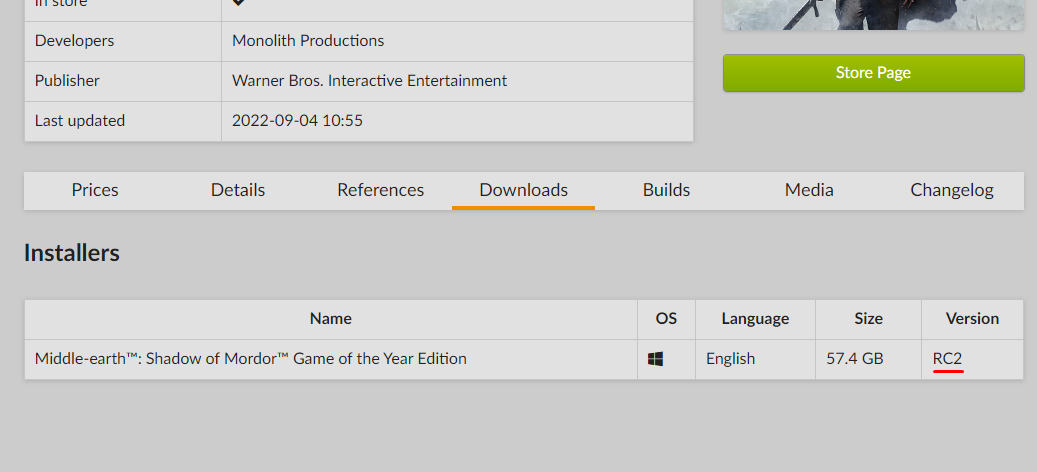Click Warner Bros. Interactive Entertainment publisher
The image size is (1037, 472).
coord(369,81)
